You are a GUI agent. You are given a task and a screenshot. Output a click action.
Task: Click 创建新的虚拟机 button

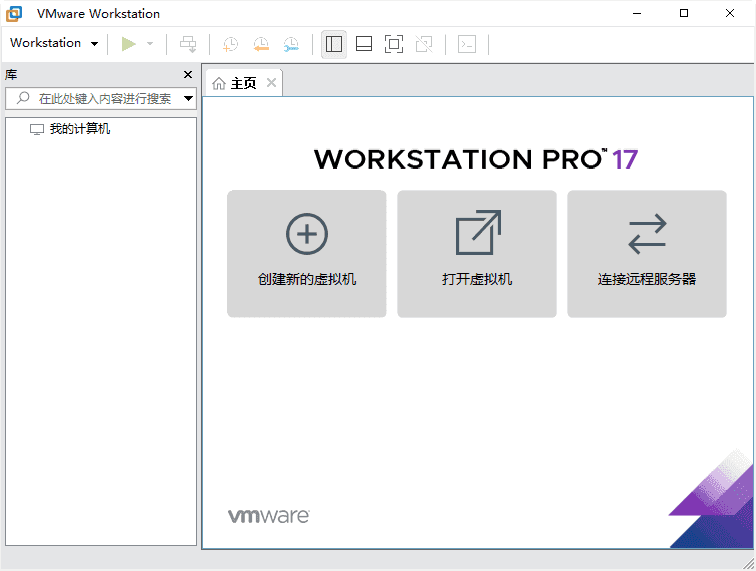click(x=306, y=254)
